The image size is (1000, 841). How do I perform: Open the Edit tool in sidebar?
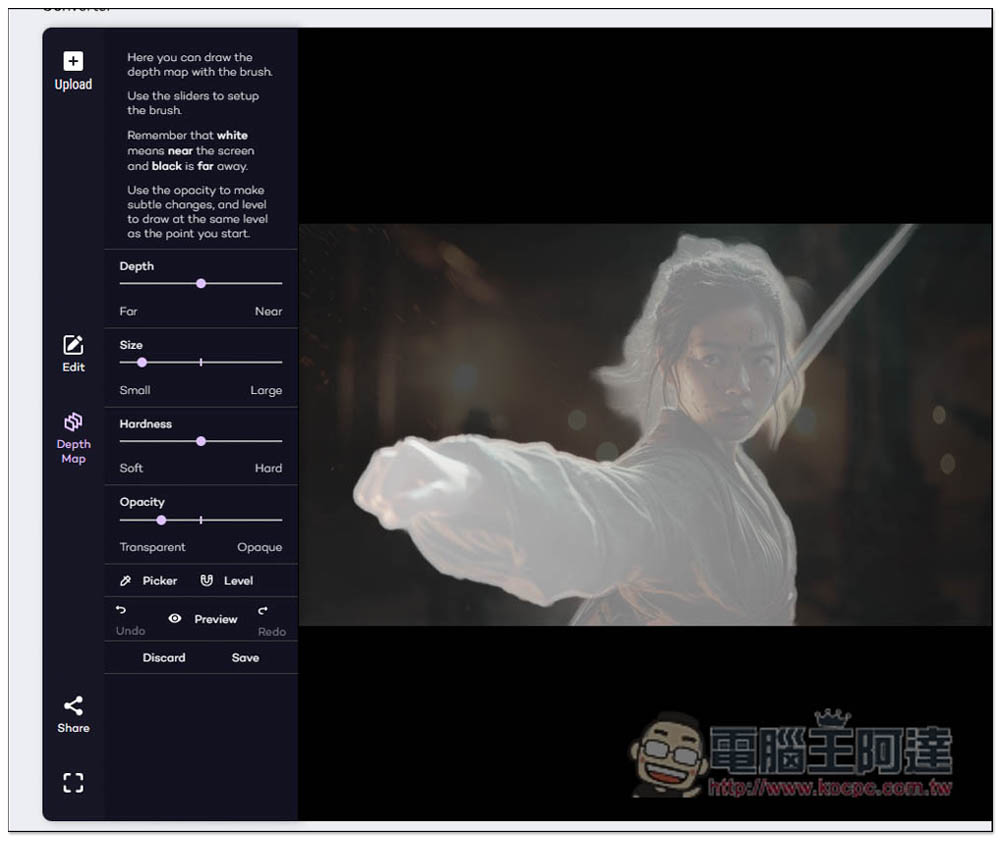[73, 345]
